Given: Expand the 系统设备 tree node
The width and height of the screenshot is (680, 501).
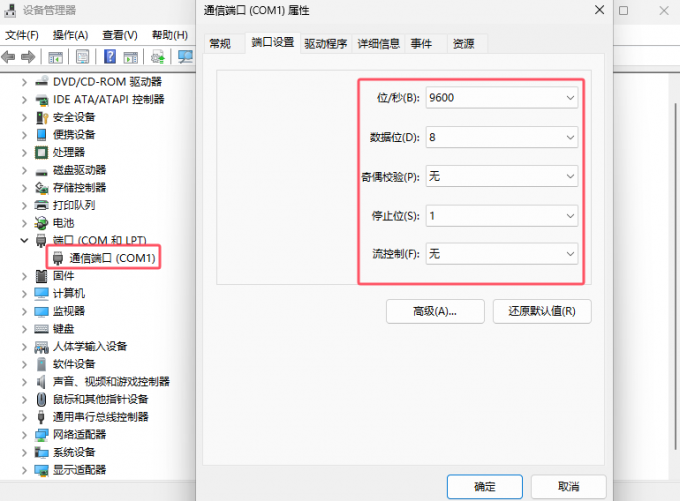Looking at the screenshot, I should click(24, 452).
